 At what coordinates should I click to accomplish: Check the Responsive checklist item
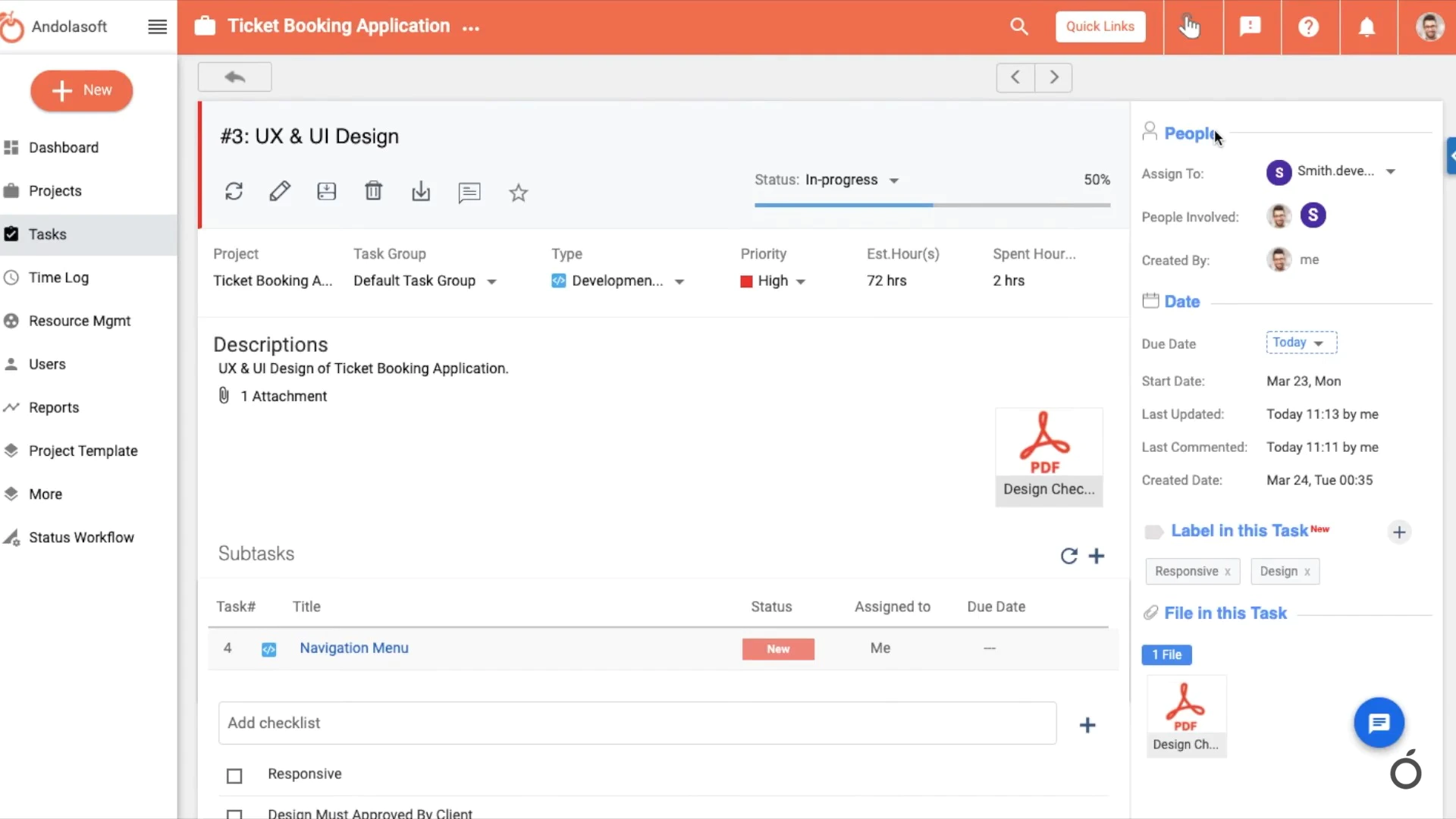point(234,776)
